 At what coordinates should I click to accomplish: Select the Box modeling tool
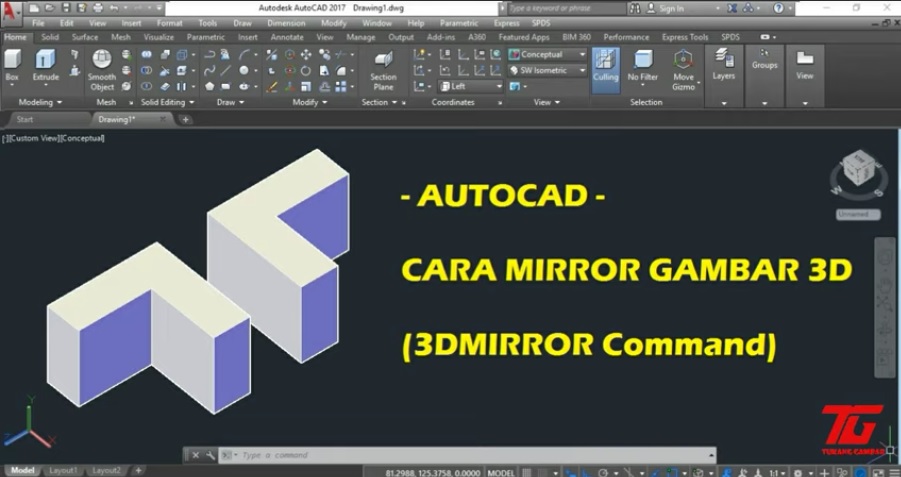pos(12,65)
